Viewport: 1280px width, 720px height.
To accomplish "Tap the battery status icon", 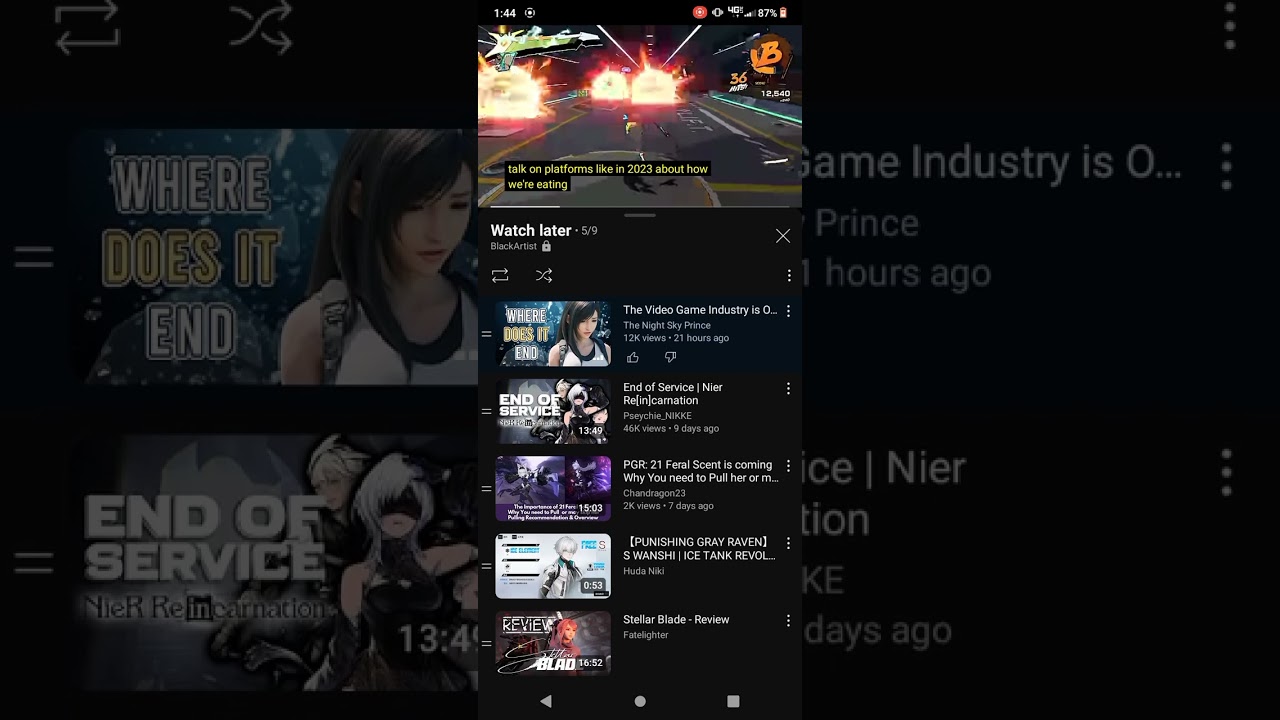I will click(x=783, y=13).
